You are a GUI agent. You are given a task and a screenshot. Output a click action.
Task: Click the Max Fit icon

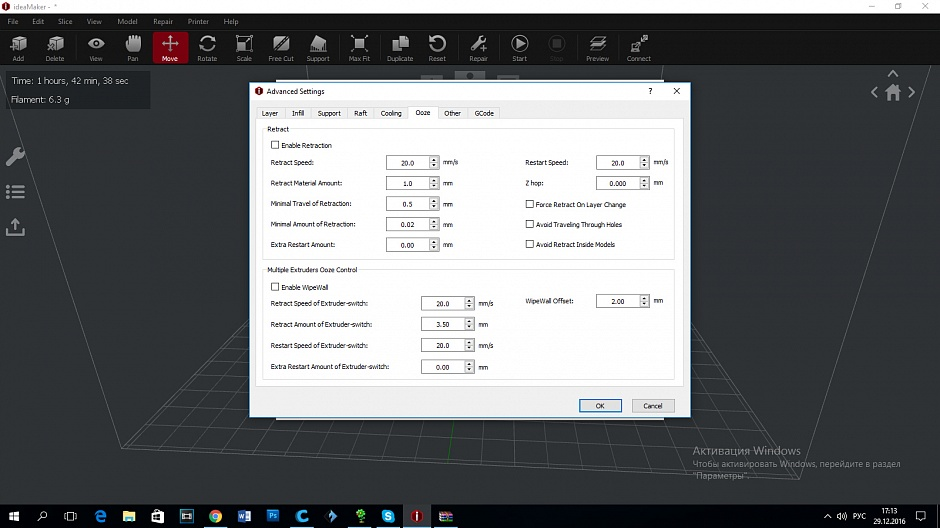360,47
